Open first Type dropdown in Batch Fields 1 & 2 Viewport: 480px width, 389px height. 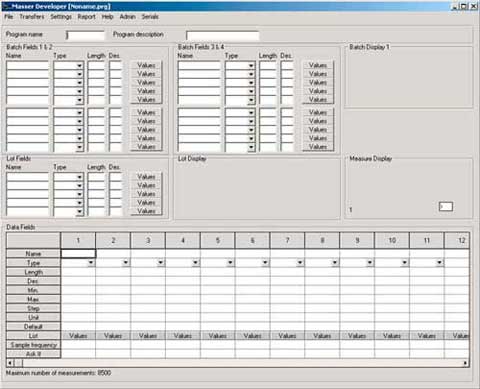[79, 66]
